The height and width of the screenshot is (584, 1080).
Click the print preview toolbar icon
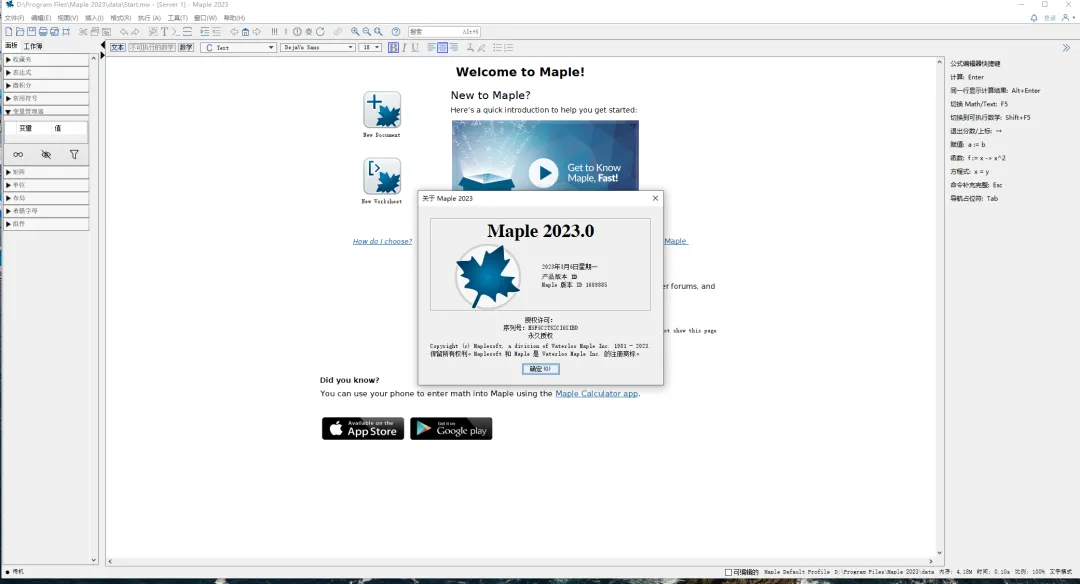point(54,32)
